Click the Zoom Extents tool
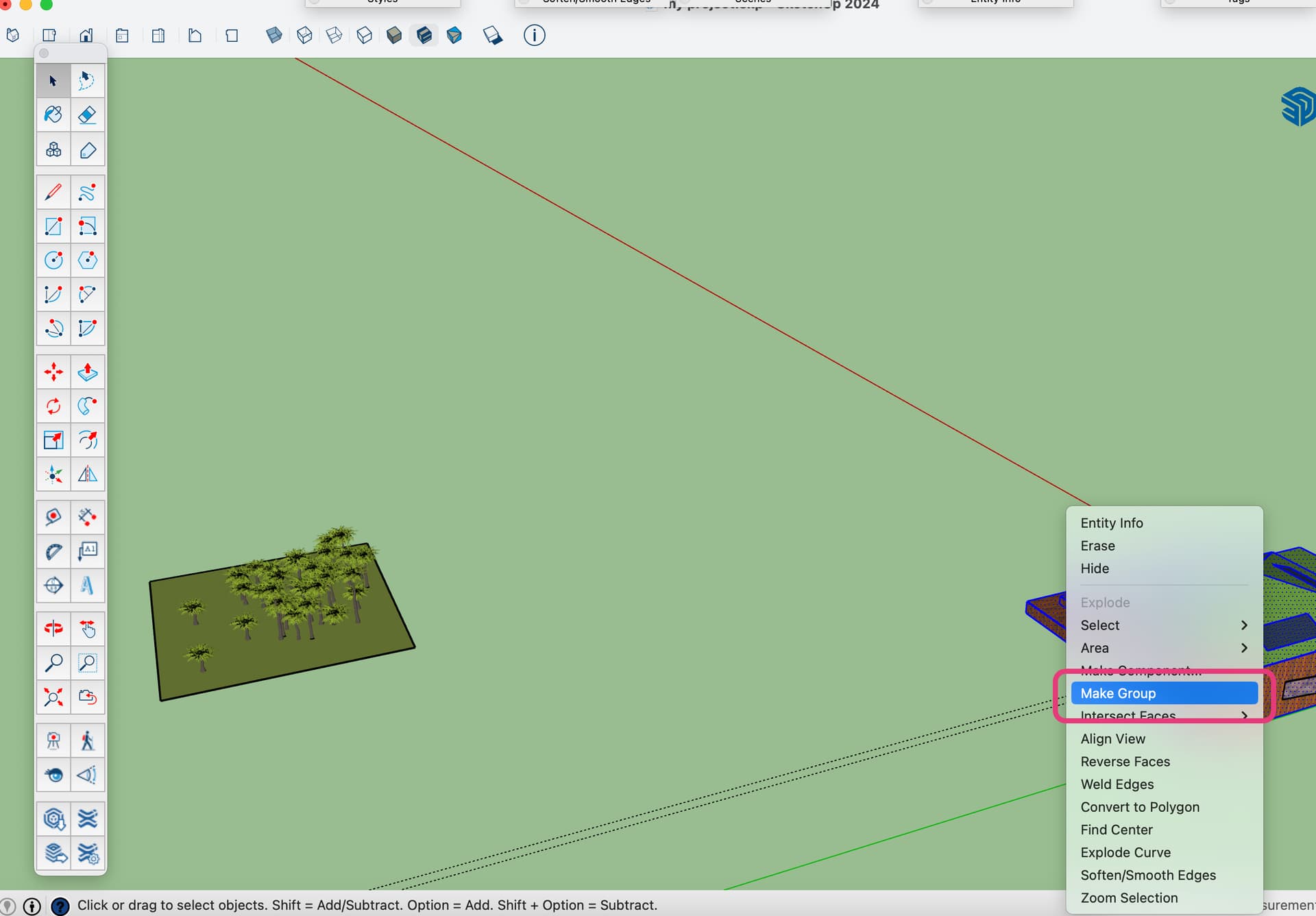The height and width of the screenshot is (916, 1316). point(53,697)
